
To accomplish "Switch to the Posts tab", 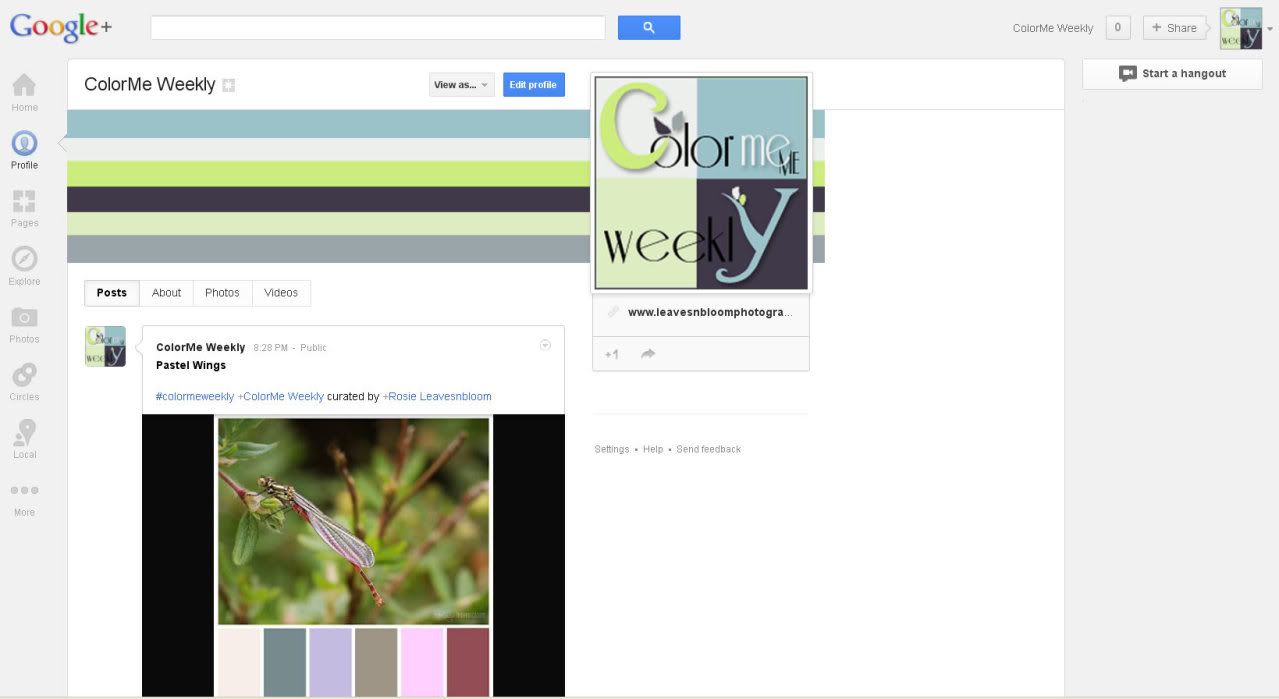I will (112, 293).
